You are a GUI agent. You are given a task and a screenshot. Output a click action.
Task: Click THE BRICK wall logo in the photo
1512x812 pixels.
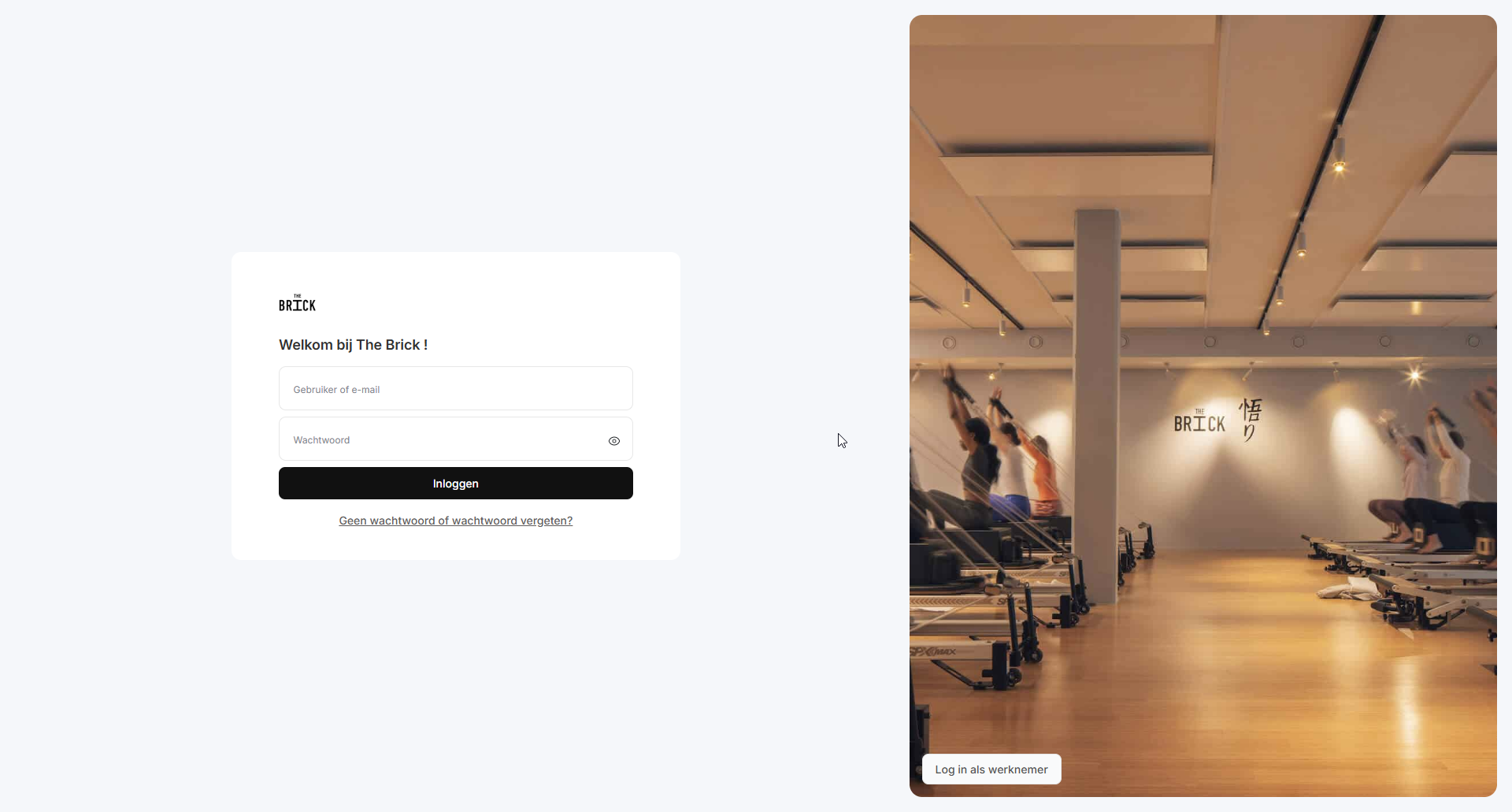tap(1199, 421)
